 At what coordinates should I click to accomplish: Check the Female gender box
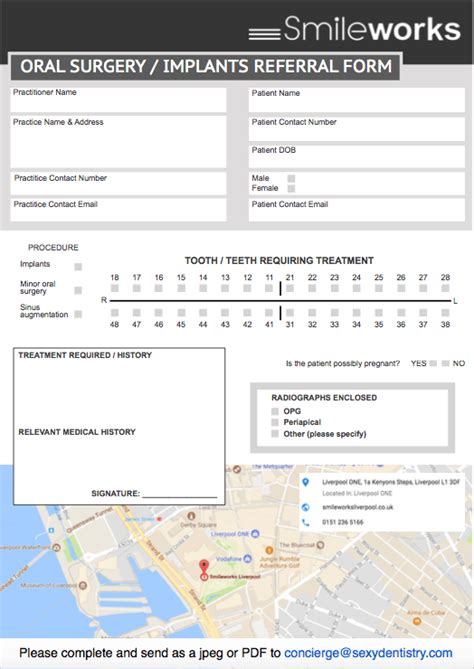(x=291, y=189)
